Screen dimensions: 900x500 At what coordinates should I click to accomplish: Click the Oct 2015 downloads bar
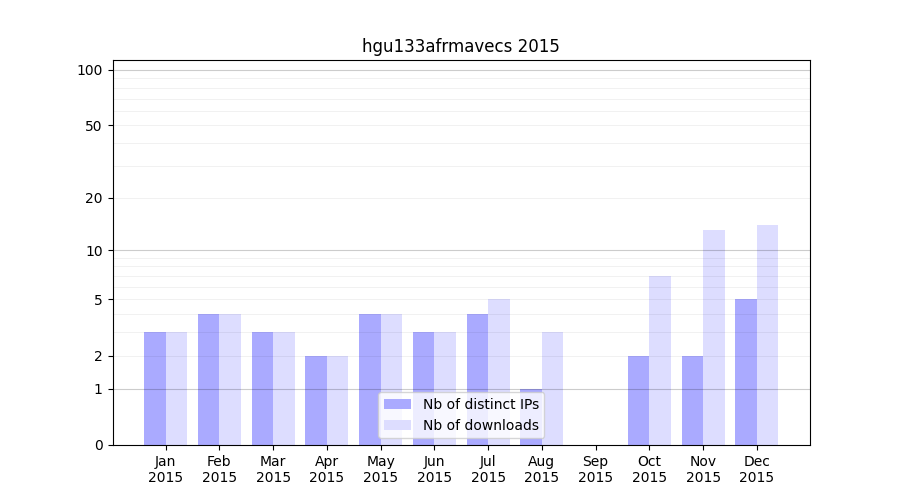click(x=660, y=360)
